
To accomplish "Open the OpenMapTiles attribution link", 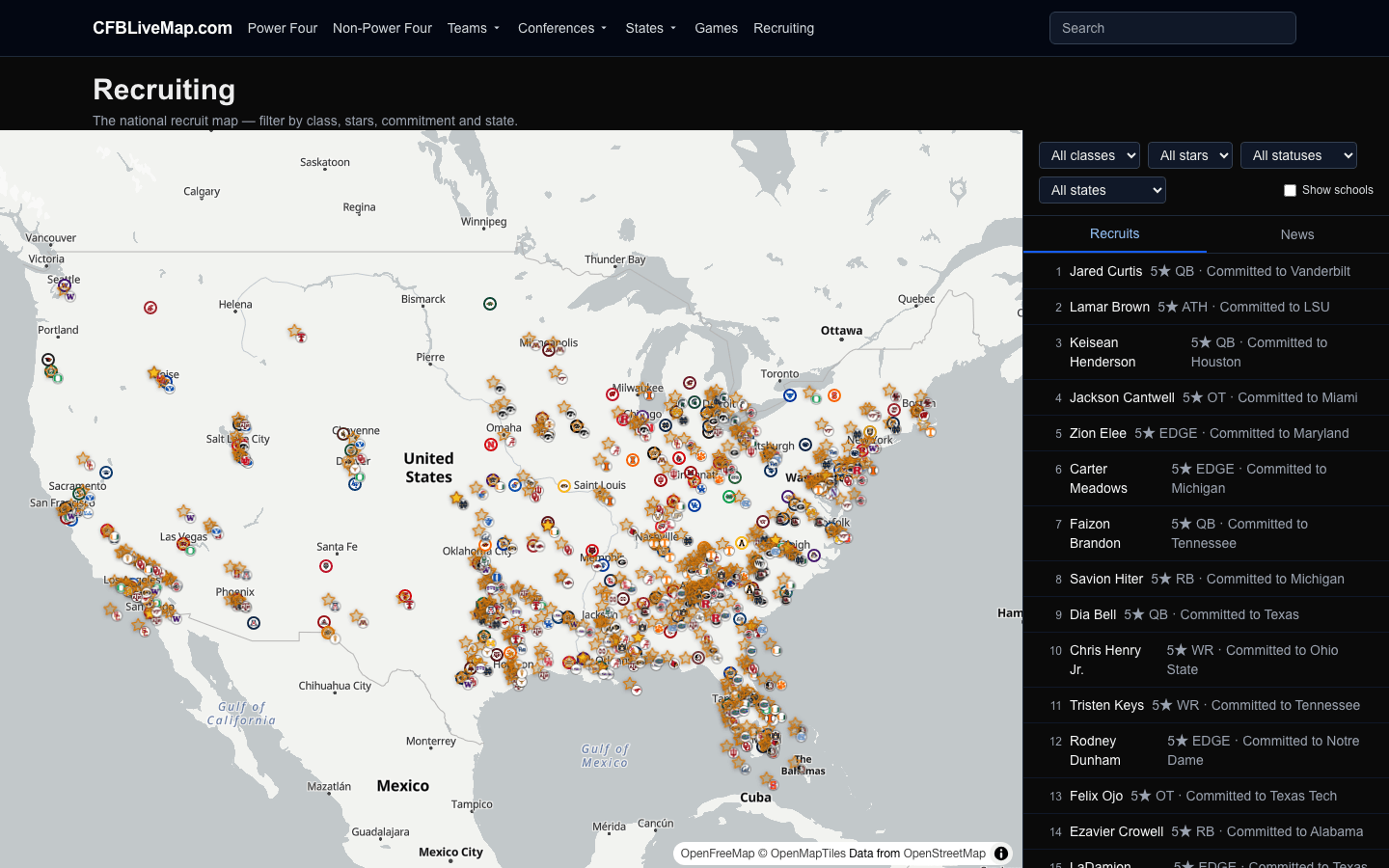I will (x=808, y=854).
